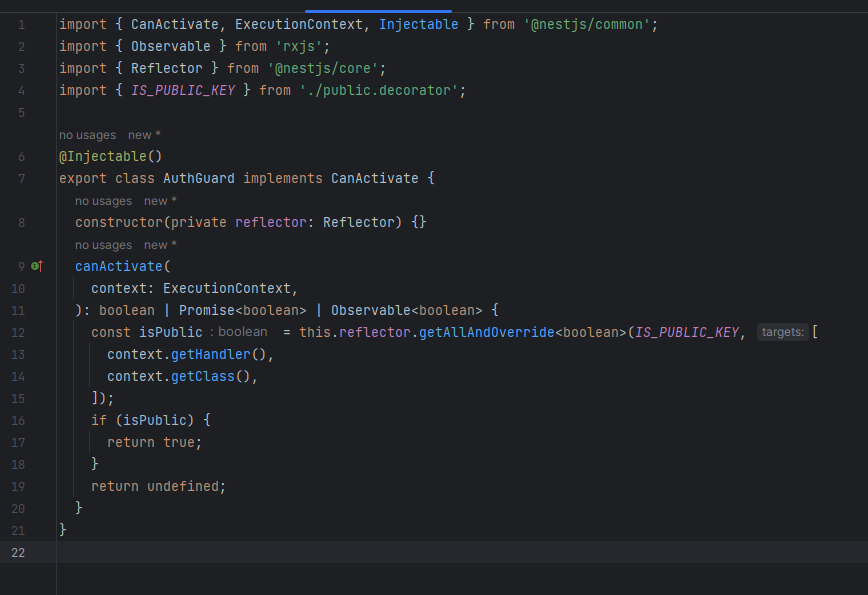Open the 'no usages' hint above the constructor
The width and height of the screenshot is (868, 595).
tap(104, 201)
